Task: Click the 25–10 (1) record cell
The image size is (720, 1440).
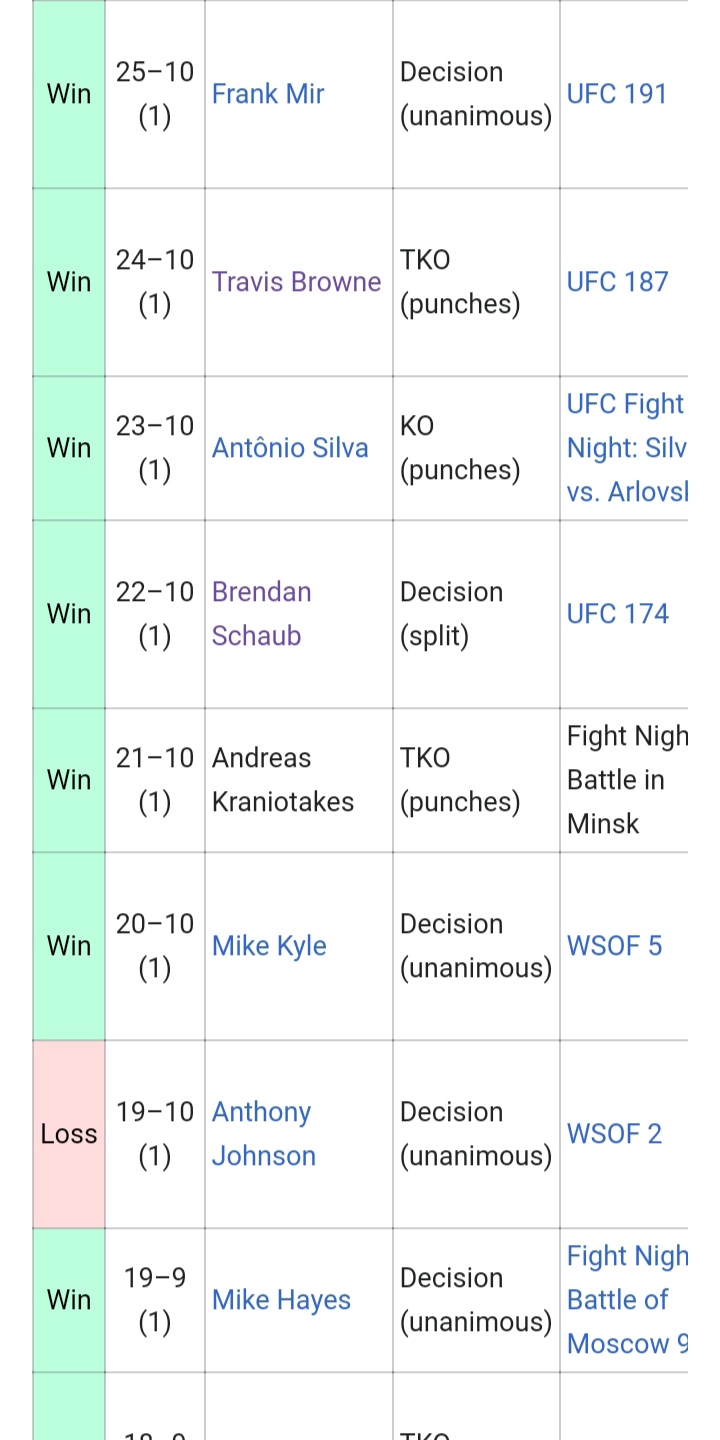Action: (x=155, y=94)
